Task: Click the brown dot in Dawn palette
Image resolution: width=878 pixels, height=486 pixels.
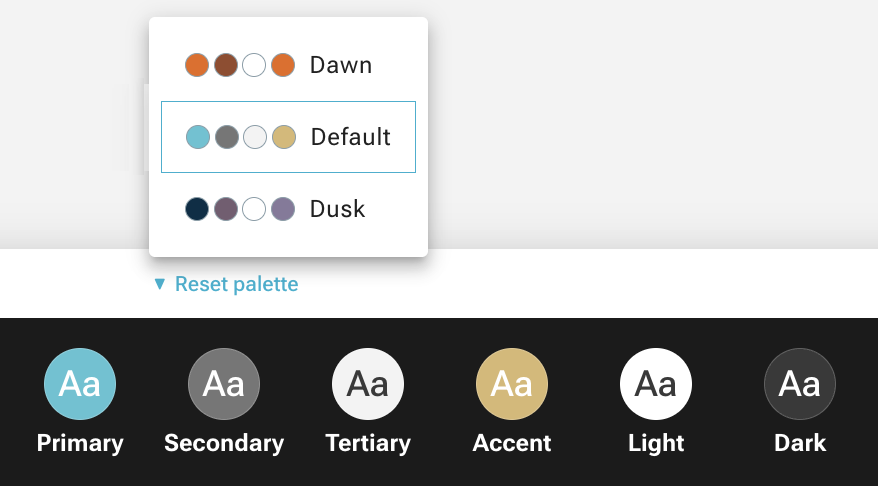Action: point(226,65)
